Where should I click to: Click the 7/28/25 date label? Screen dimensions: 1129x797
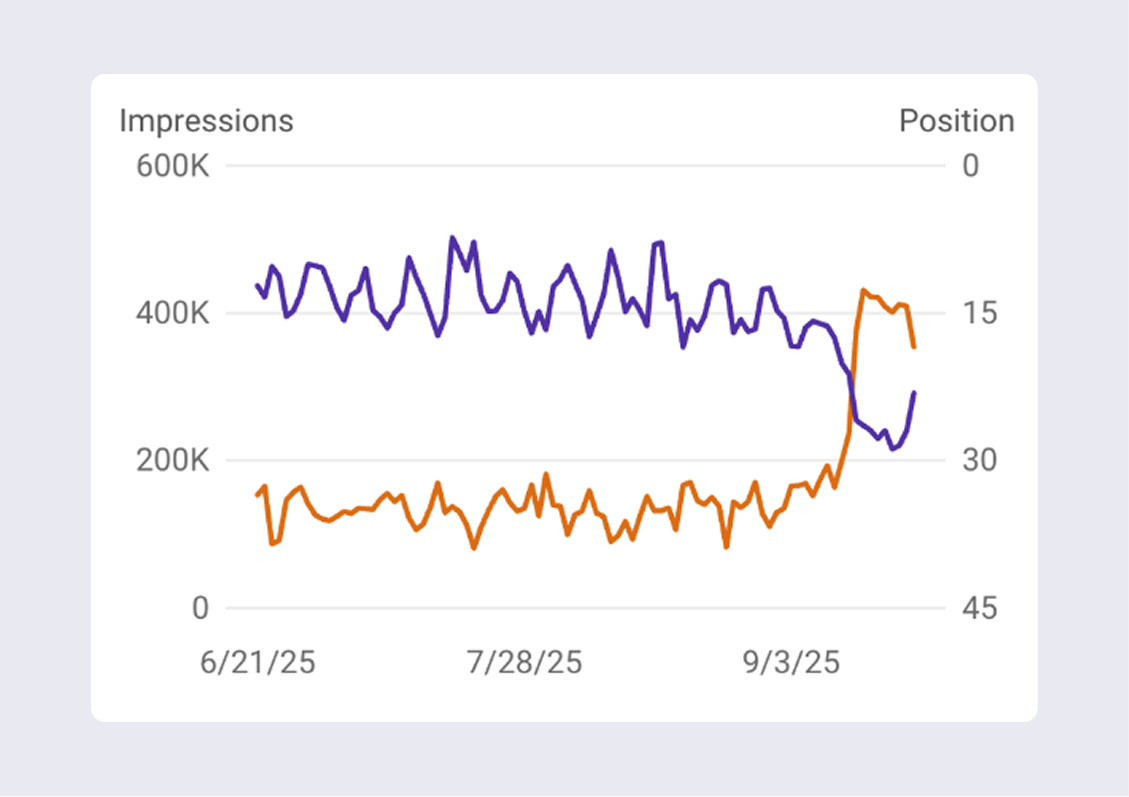click(524, 662)
